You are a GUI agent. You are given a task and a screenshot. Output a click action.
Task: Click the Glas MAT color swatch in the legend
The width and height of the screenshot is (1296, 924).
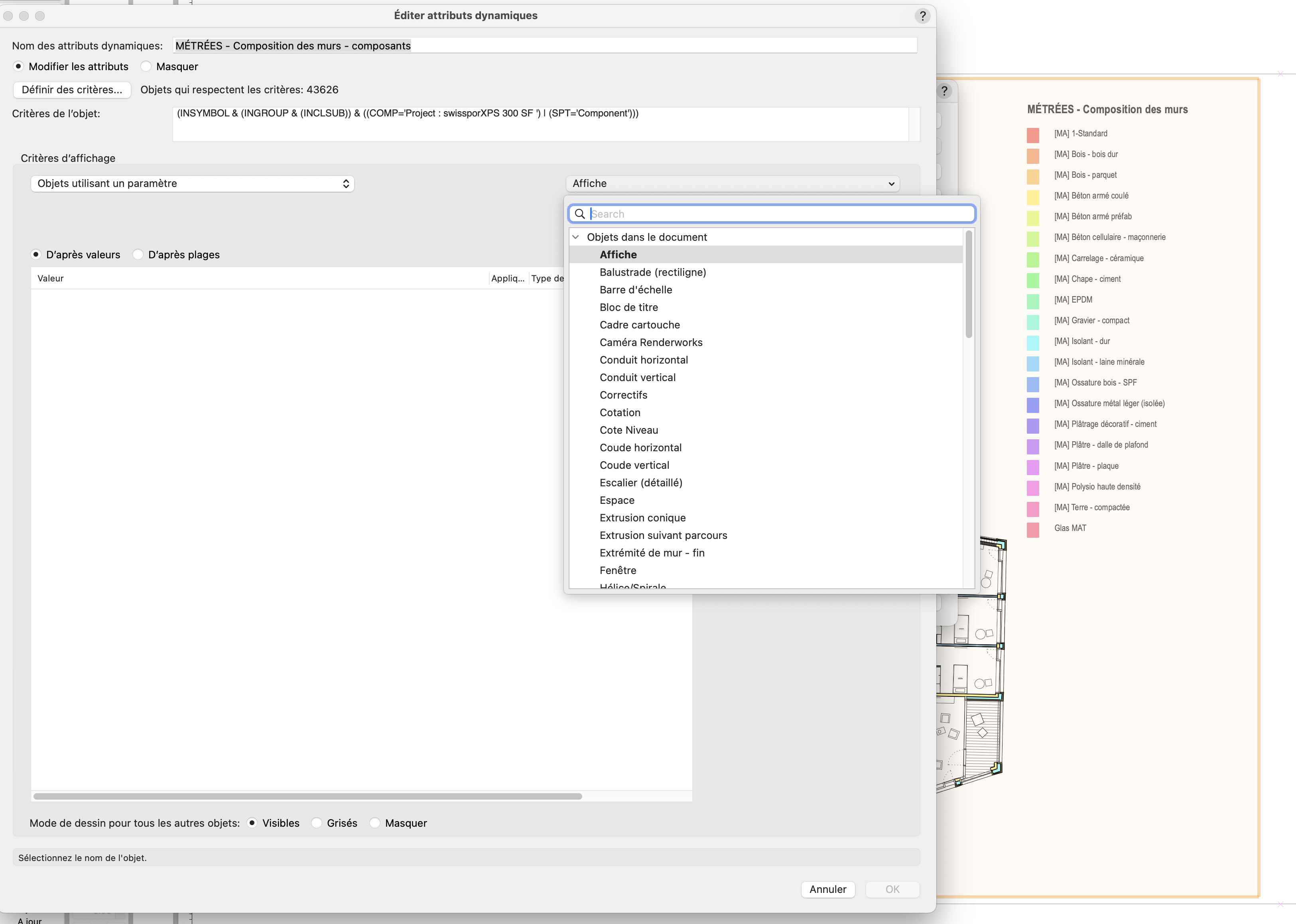coord(1033,528)
